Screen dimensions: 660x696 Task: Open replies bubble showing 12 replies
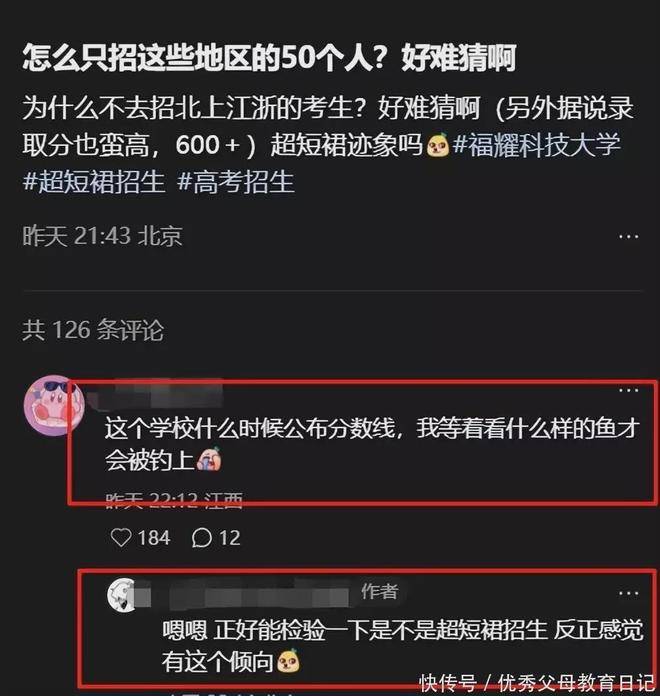pos(201,538)
